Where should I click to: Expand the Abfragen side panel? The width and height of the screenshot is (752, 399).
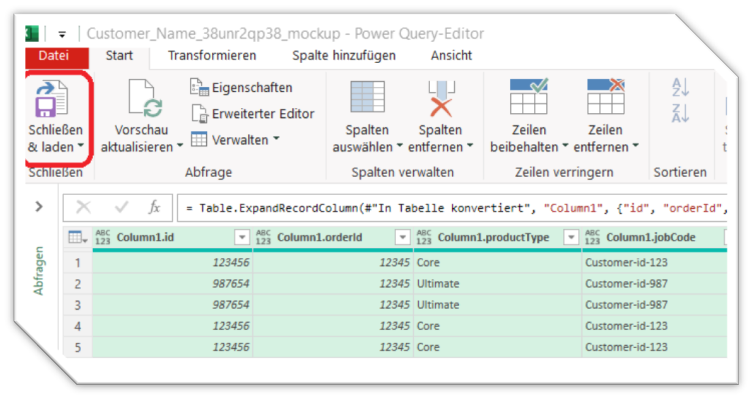pos(39,207)
